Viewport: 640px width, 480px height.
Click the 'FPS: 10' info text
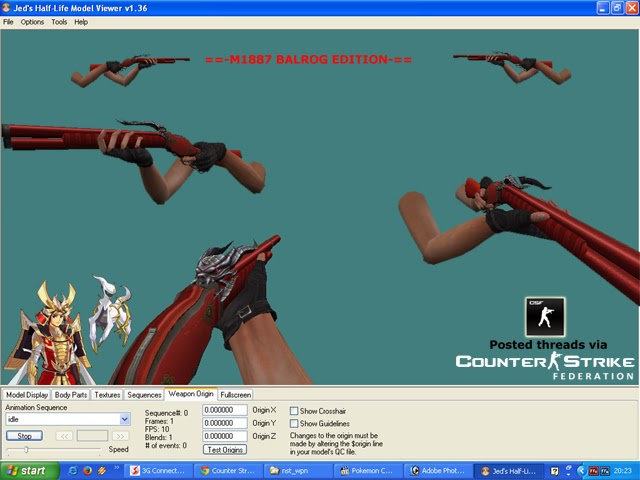[157, 429]
